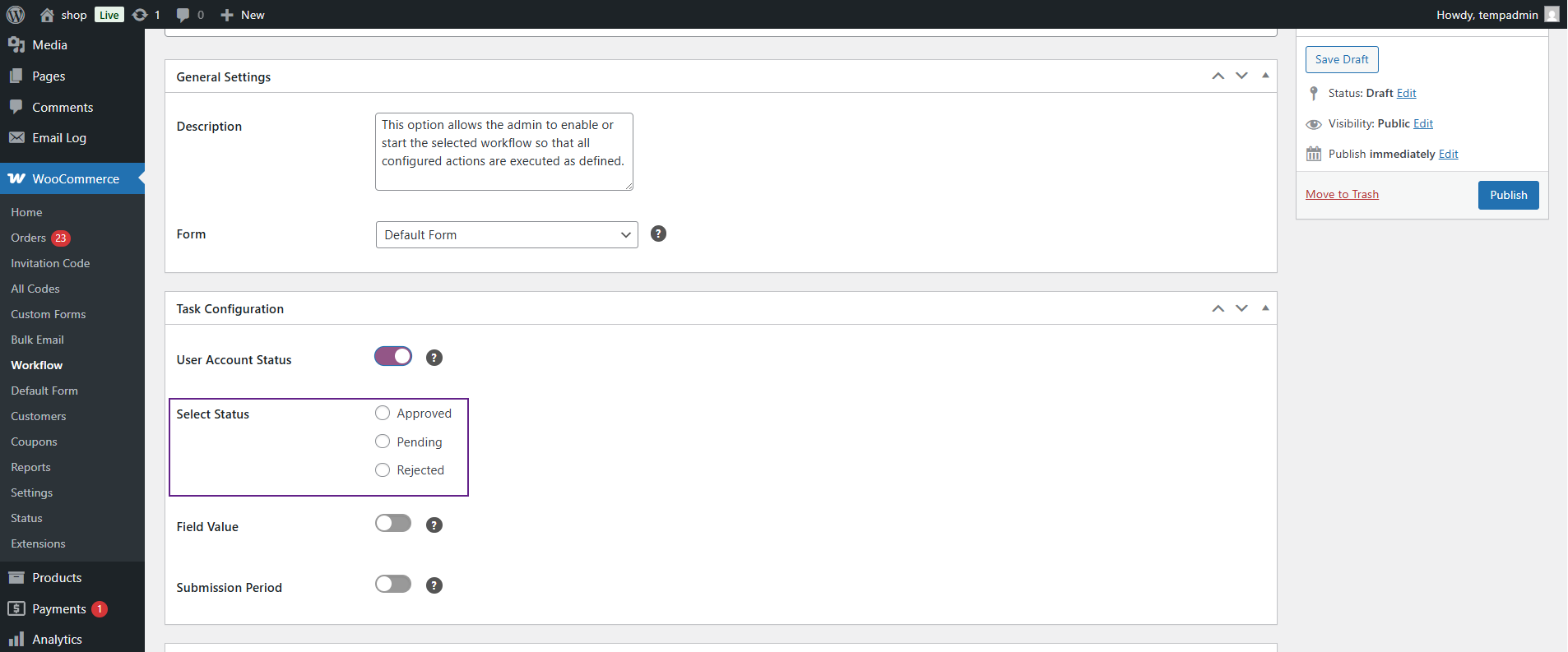The width and height of the screenshot is (1568, 652).
Task: Click help icon beside Submission Period
Action: click(x=434, y=585)
